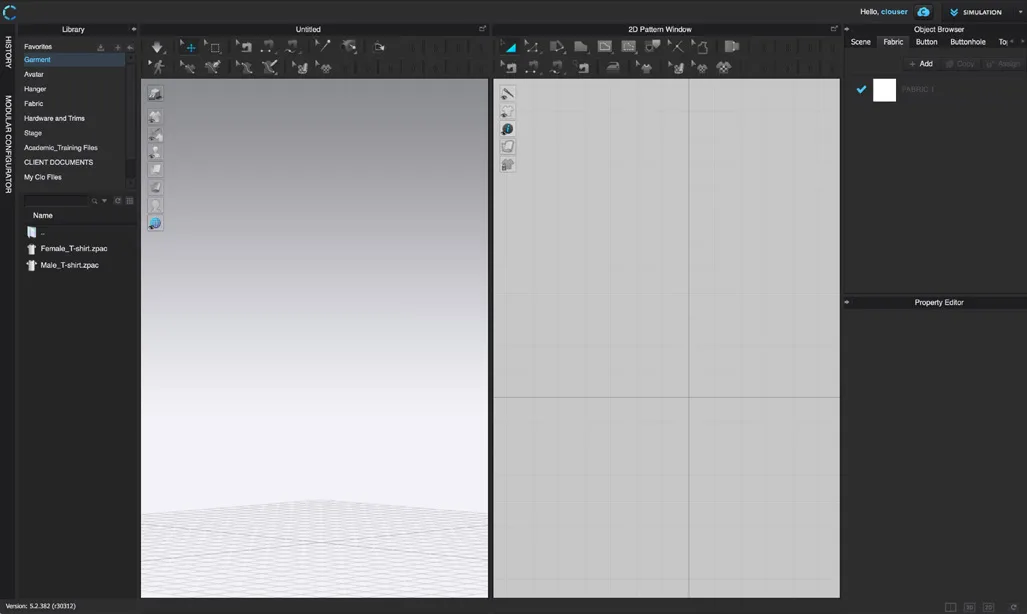This screenshot has height=614, width=1027.
Task: Click the plus icon beside Favorites
Action: 118,47
